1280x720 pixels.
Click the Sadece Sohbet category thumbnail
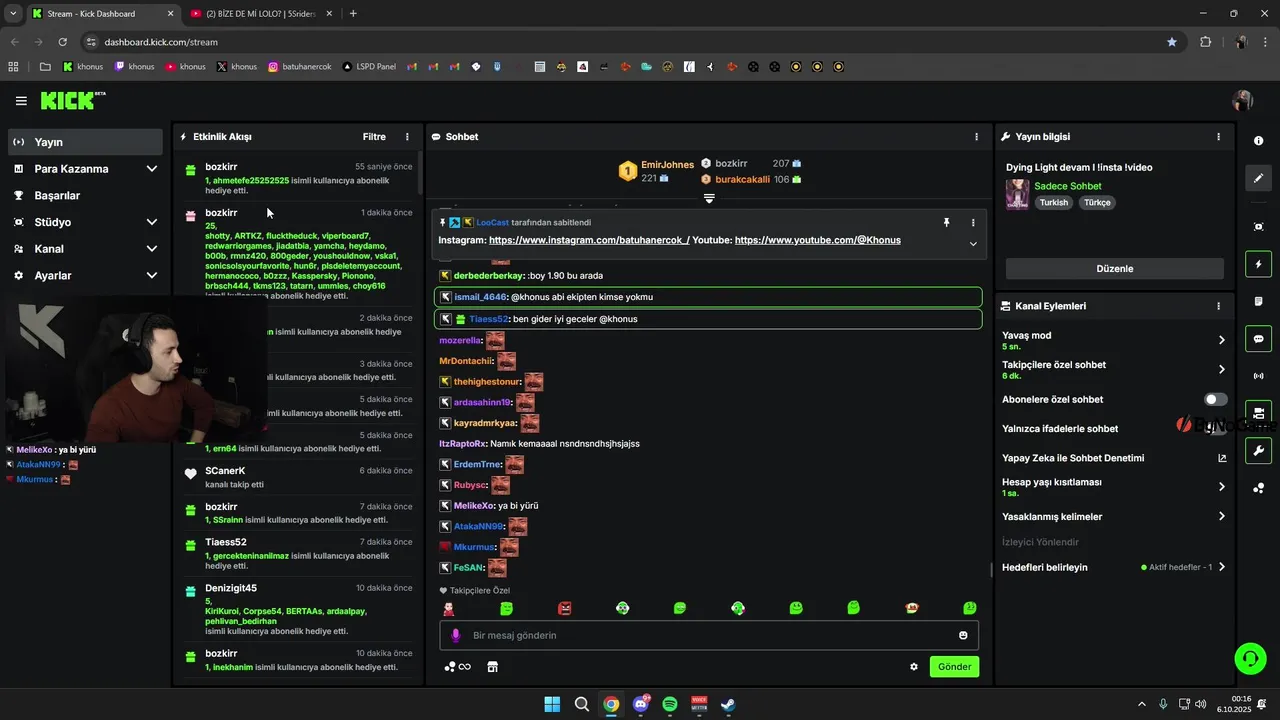click(x=1017, y=194)
